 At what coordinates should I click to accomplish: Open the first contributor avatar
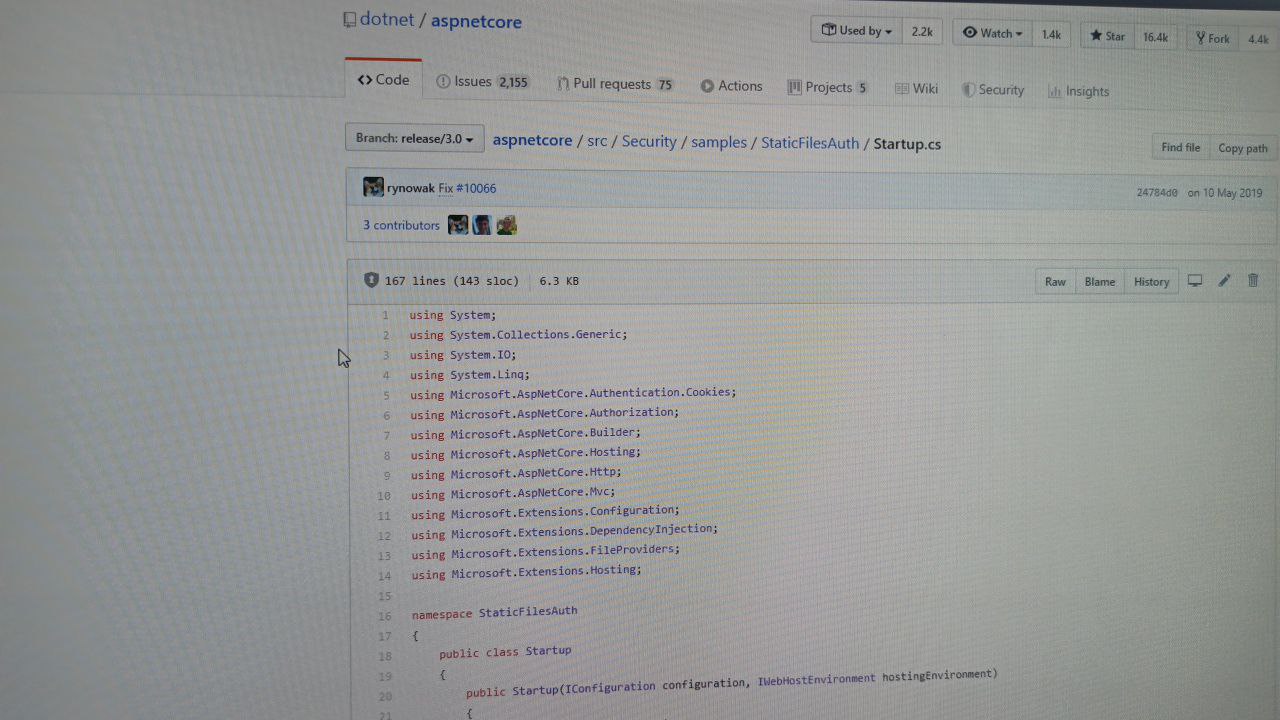(458, 225)
